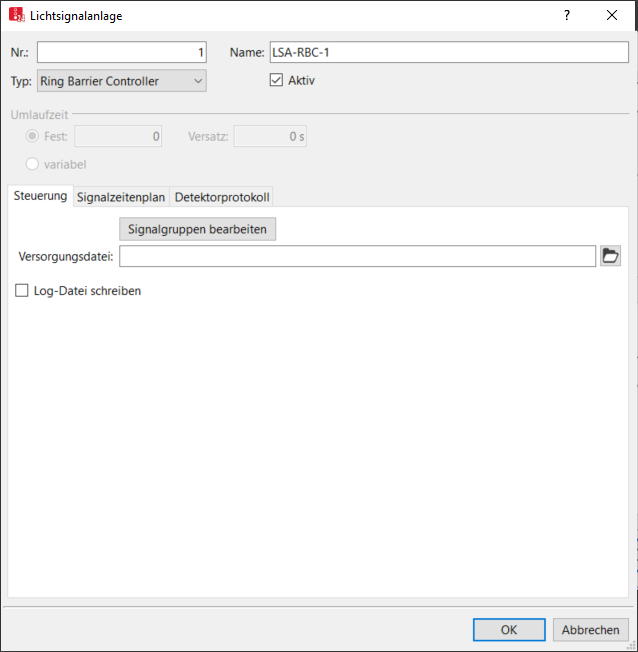Select the variabel radio button
Image resolution: width=638 pixels, height=652 pixels.
coord(32,164)
